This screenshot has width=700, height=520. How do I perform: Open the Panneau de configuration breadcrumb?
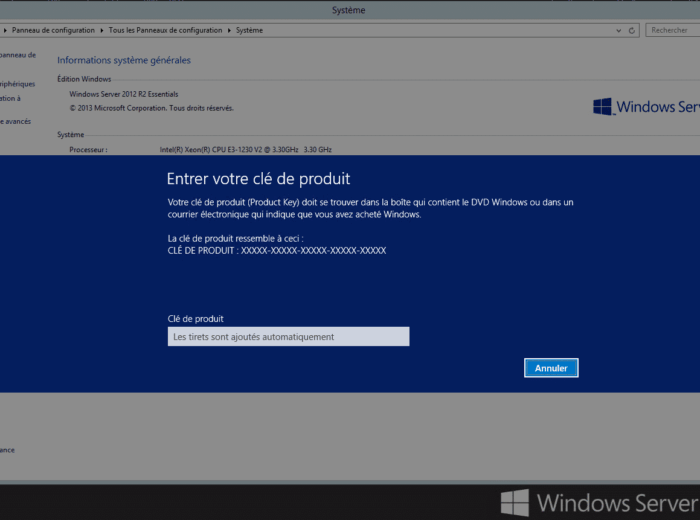pos(53,30)
